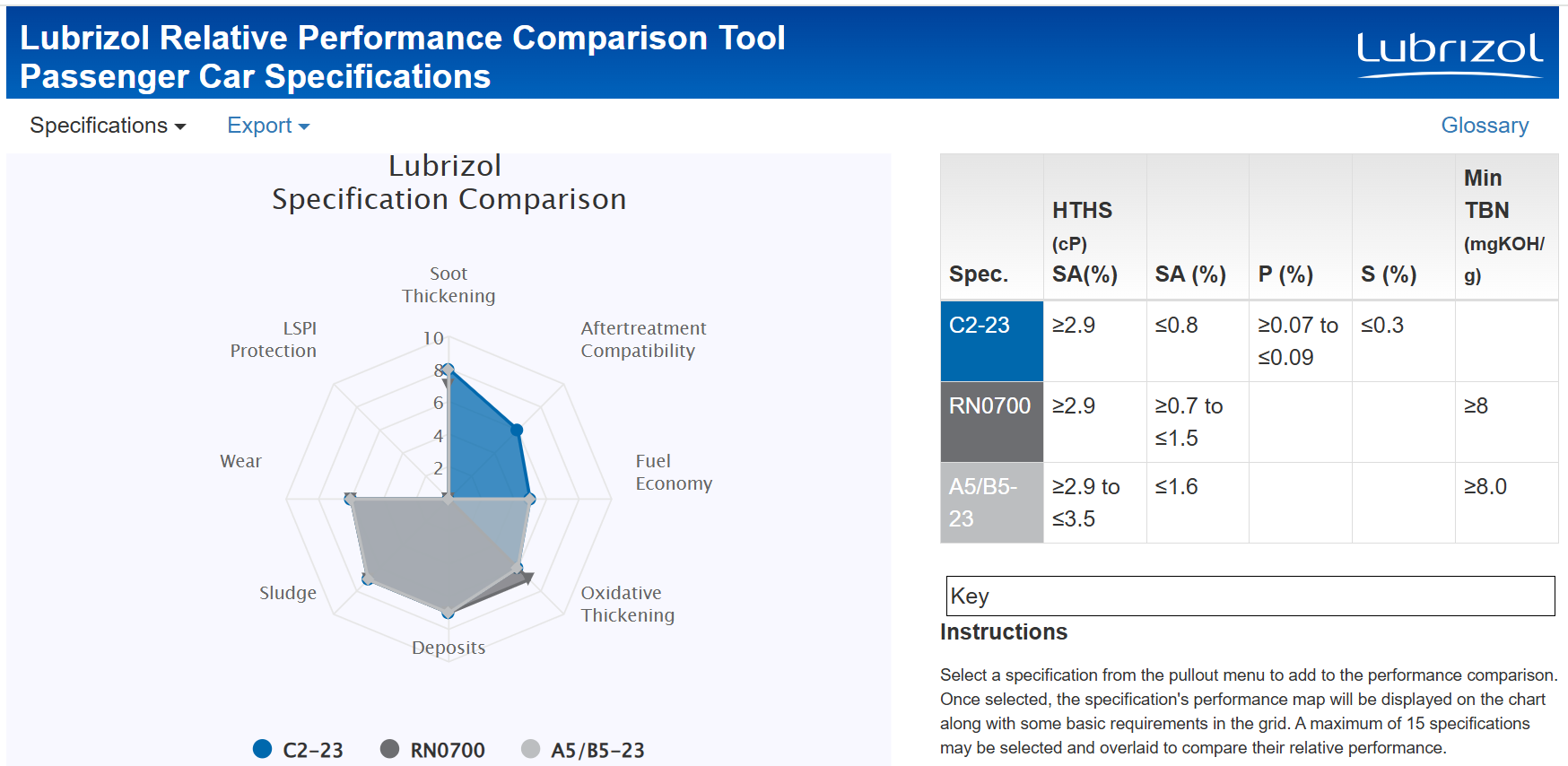Expand the Key panel
This screenshot has width=1568, height=766.
1250,596
